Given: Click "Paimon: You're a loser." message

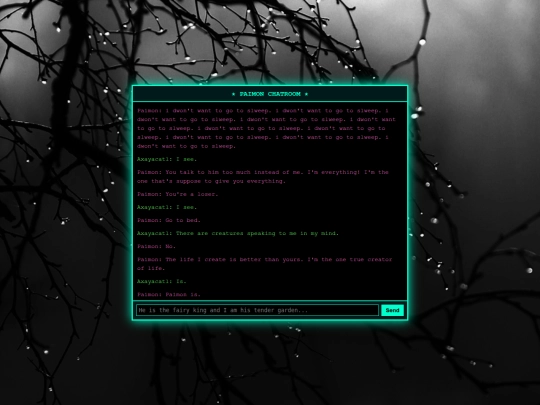Looking at the screenshot, I should tap(178, 194).
